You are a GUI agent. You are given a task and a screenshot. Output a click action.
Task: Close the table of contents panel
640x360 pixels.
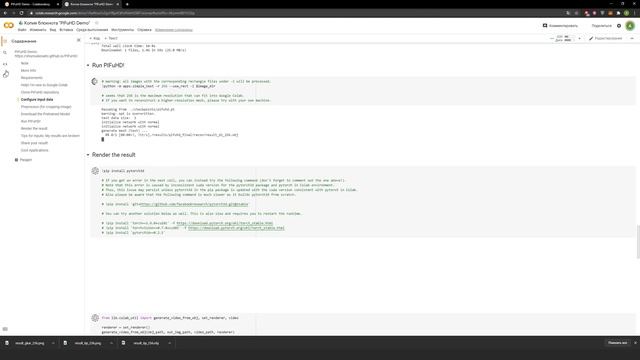(79, 40)
